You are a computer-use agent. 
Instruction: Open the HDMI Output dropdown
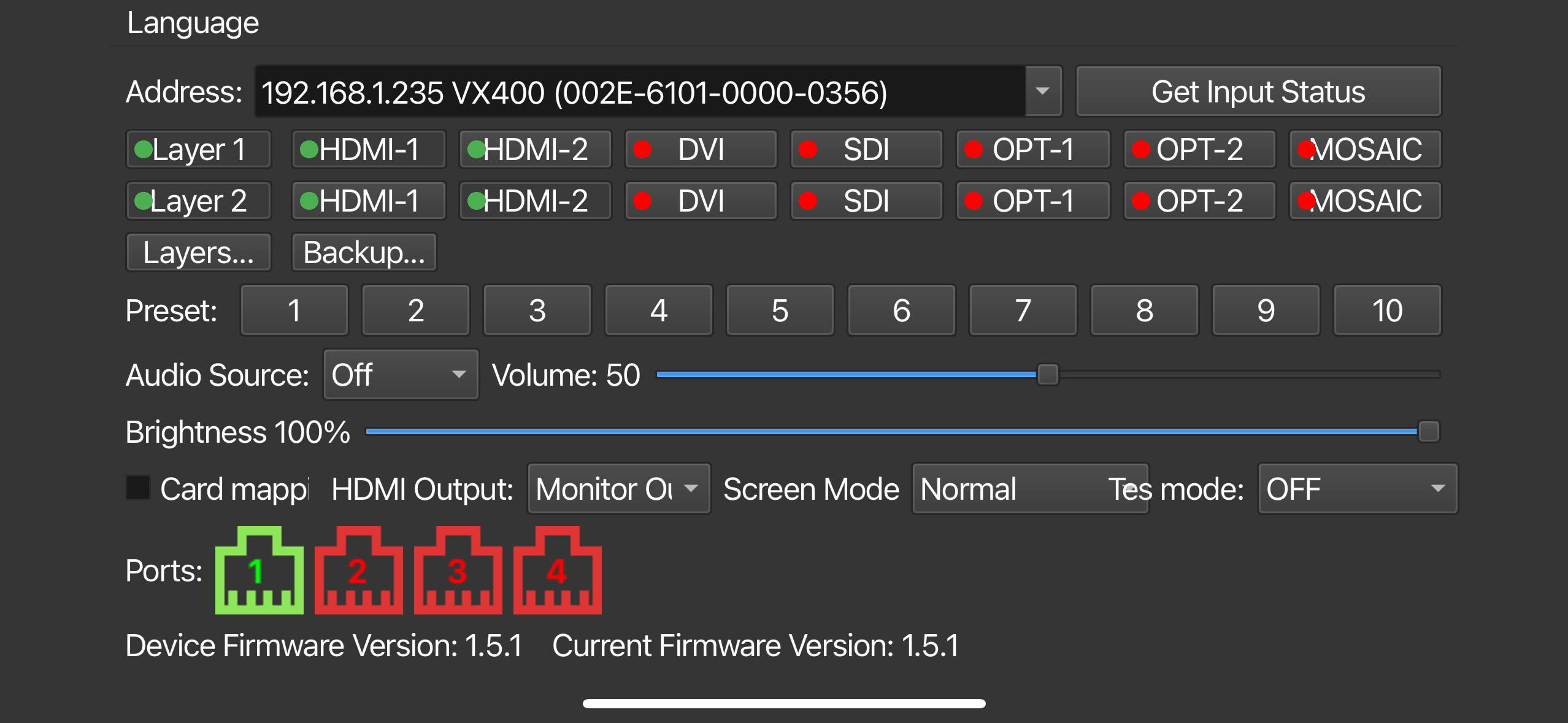coord(618,488)
